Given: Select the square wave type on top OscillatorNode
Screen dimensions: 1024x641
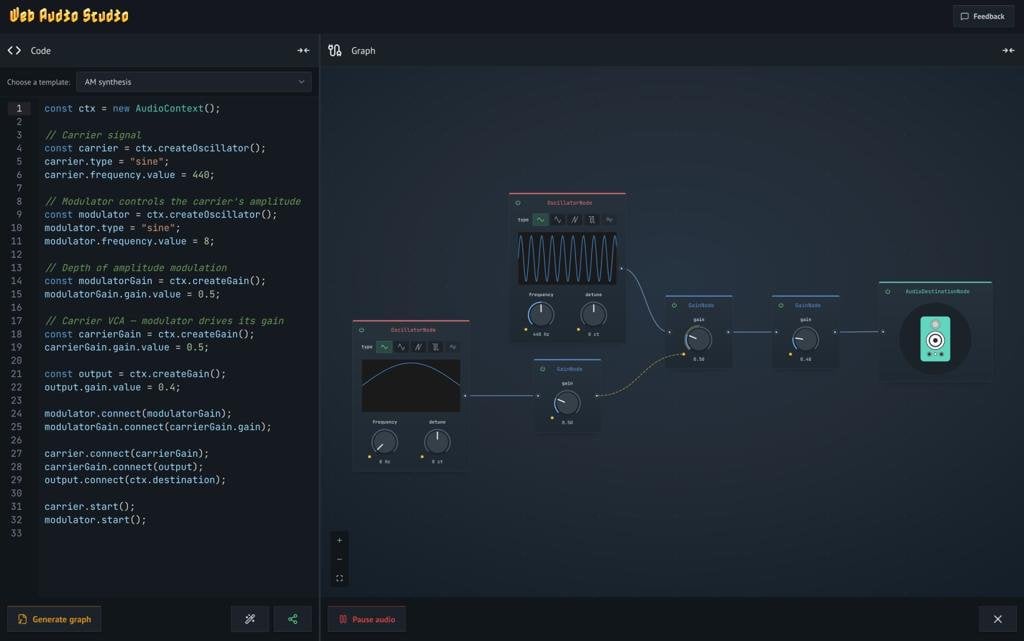Looking at the screenshot, I should (x=592, y=219).
